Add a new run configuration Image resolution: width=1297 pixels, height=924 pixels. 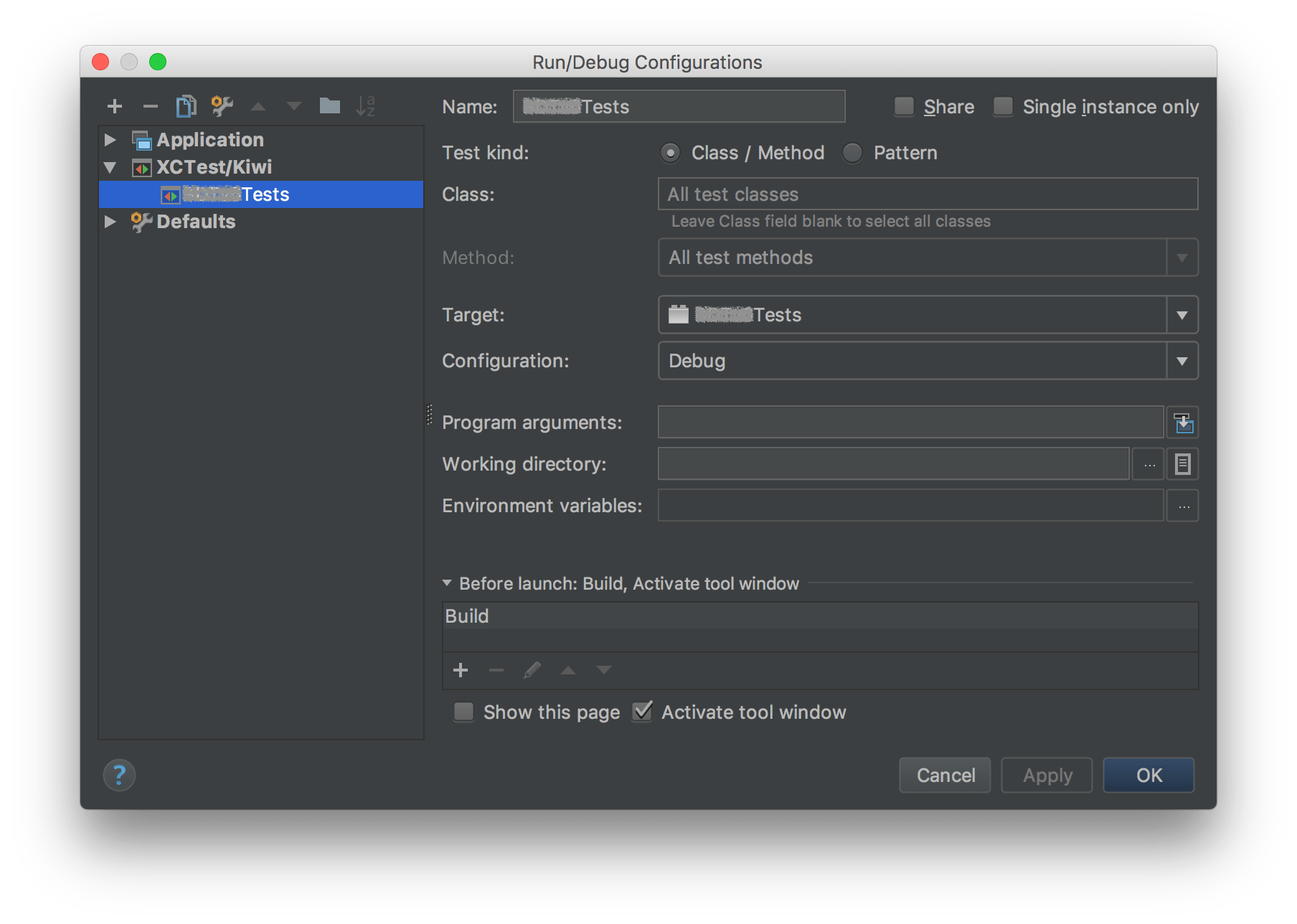click(x=115, y=105)
